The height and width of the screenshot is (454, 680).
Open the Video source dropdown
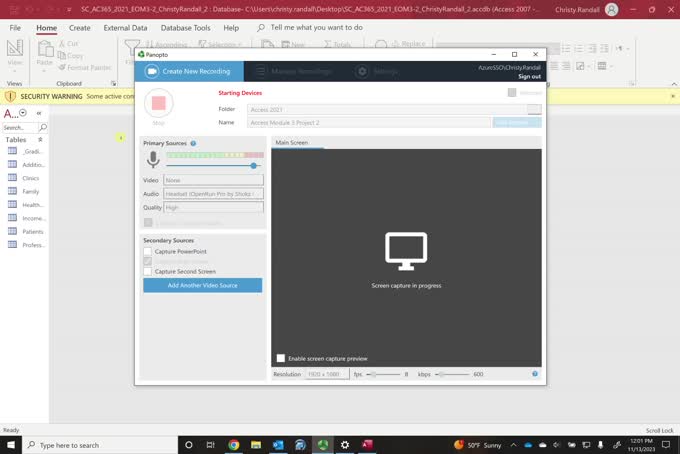[213, 180]
